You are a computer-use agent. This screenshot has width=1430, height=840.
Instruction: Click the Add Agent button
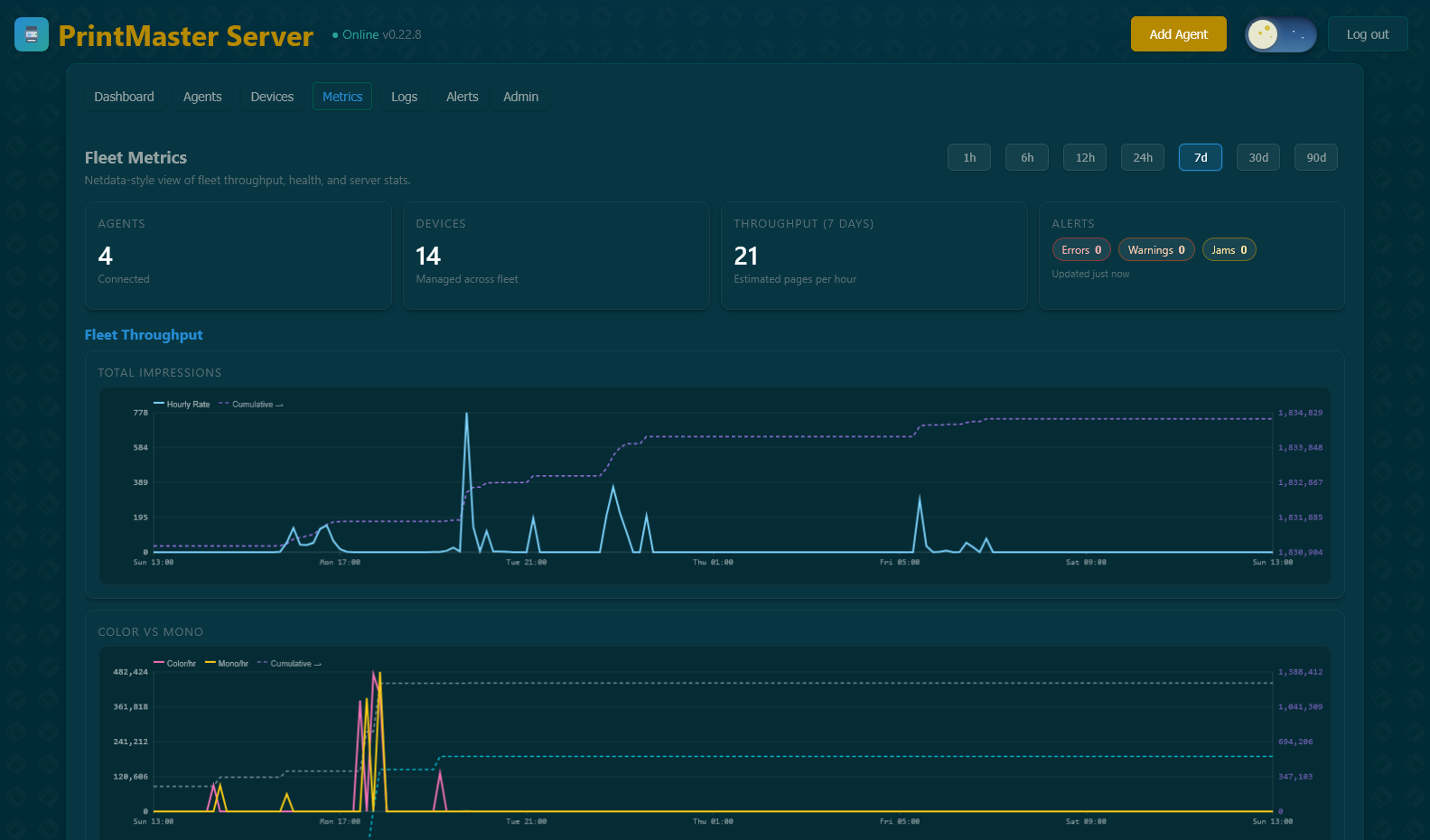[1178, 34]
